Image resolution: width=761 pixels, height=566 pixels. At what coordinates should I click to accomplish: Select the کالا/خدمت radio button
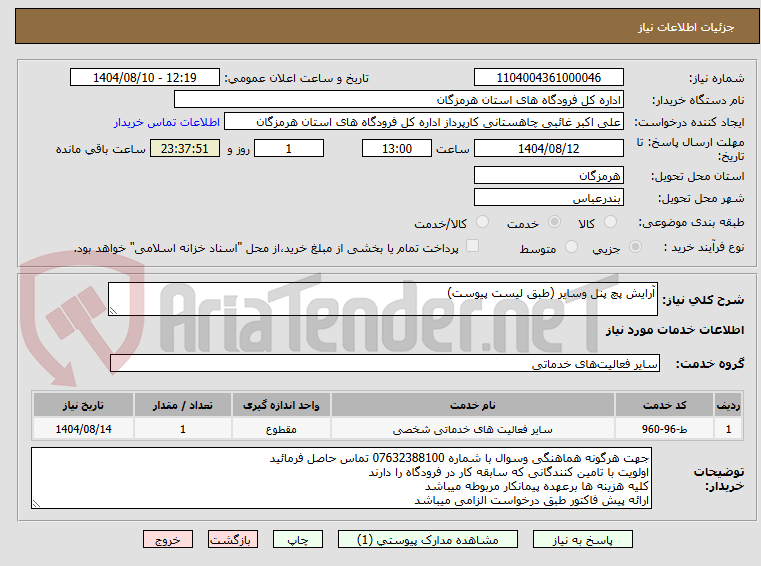pyautogui.click(x=482, y=222)
